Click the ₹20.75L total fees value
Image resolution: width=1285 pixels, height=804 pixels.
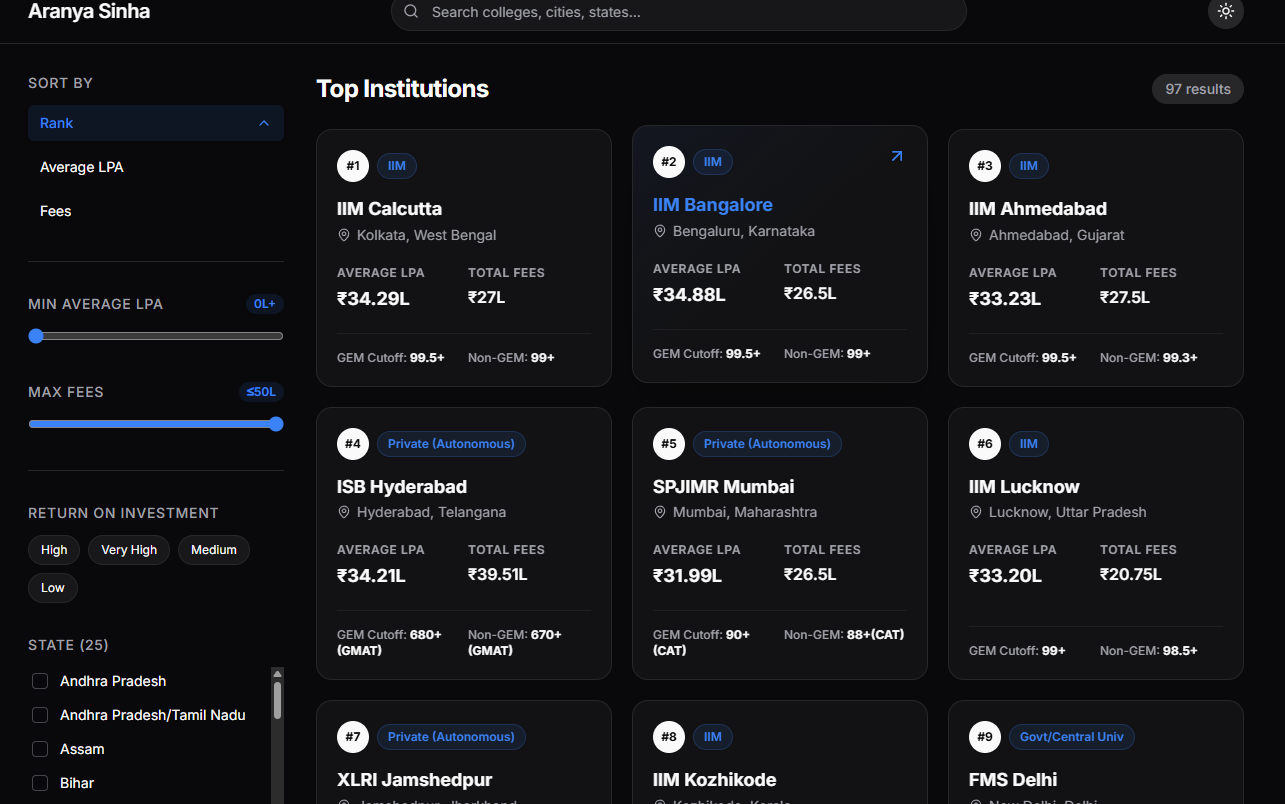tap(1130, 575)
